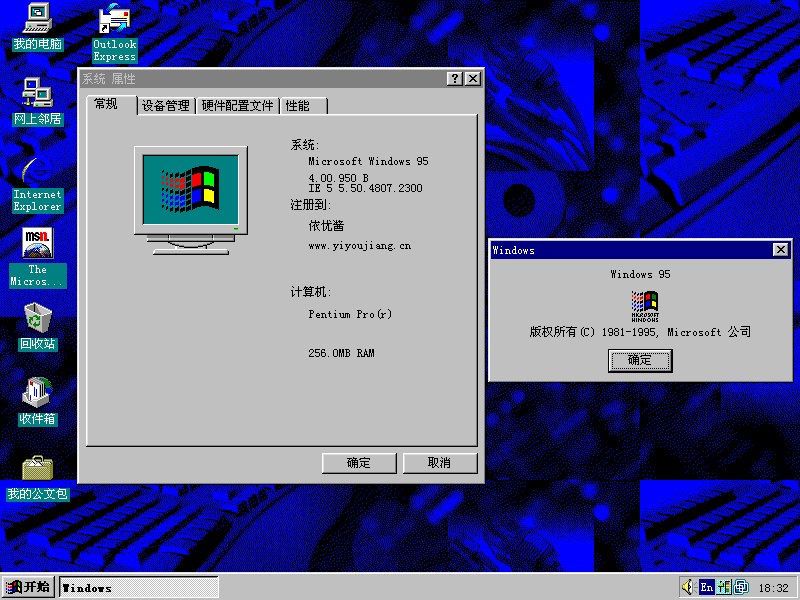Screen dimensions: 800x600
Task: Toggle the En language indicator
Action: tap(705, 586)
